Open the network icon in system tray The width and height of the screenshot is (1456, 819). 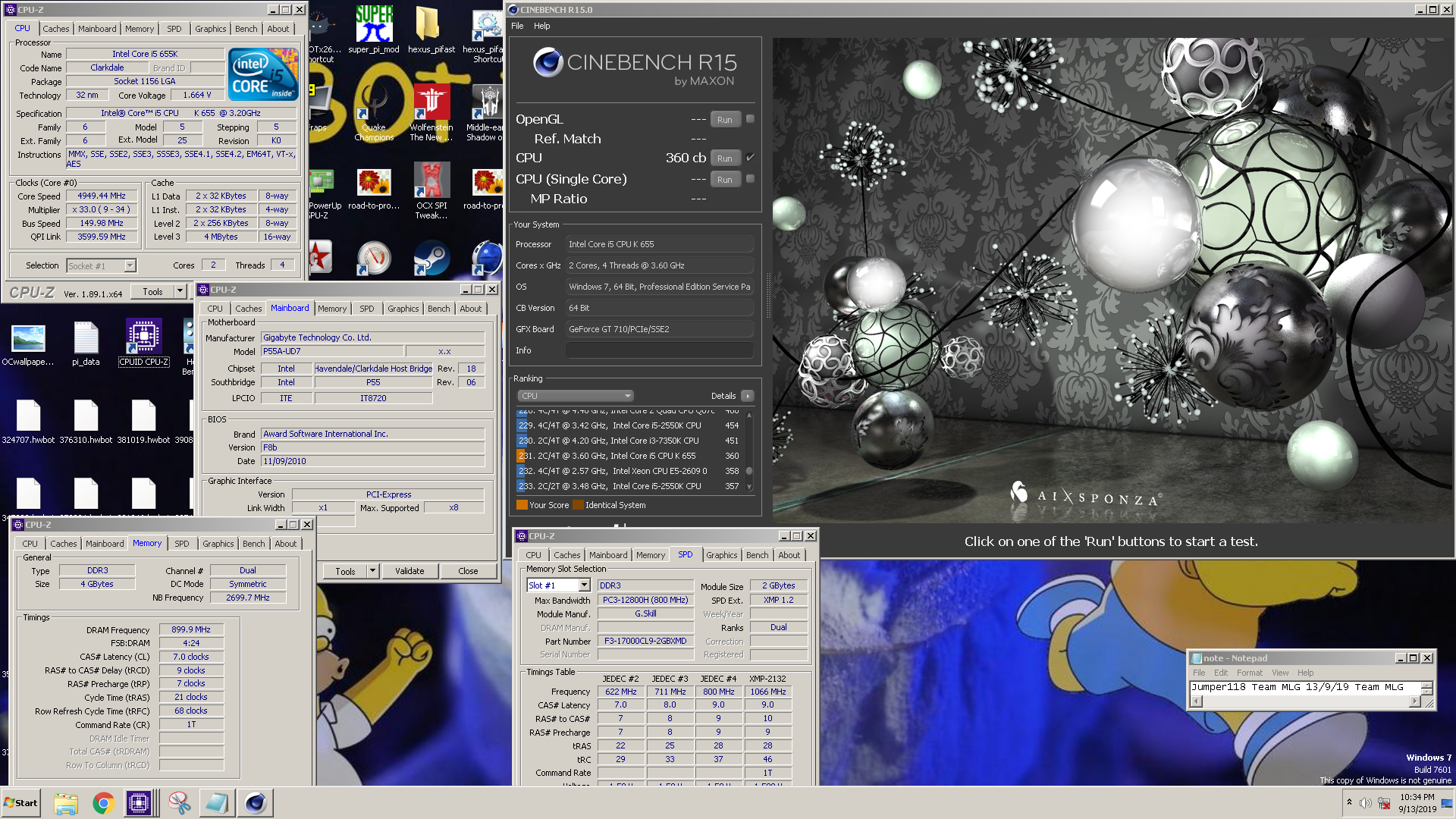pos(1384,803)
